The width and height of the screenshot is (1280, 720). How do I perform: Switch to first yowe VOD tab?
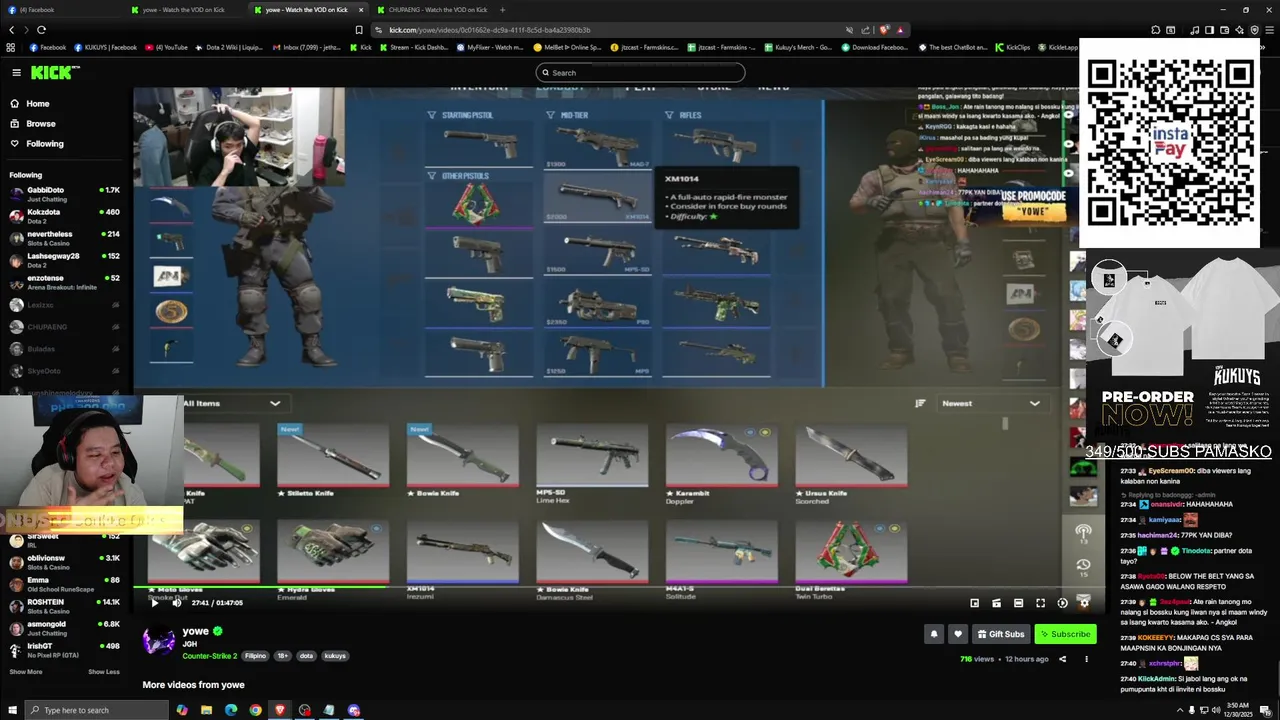tap(187, 10)
